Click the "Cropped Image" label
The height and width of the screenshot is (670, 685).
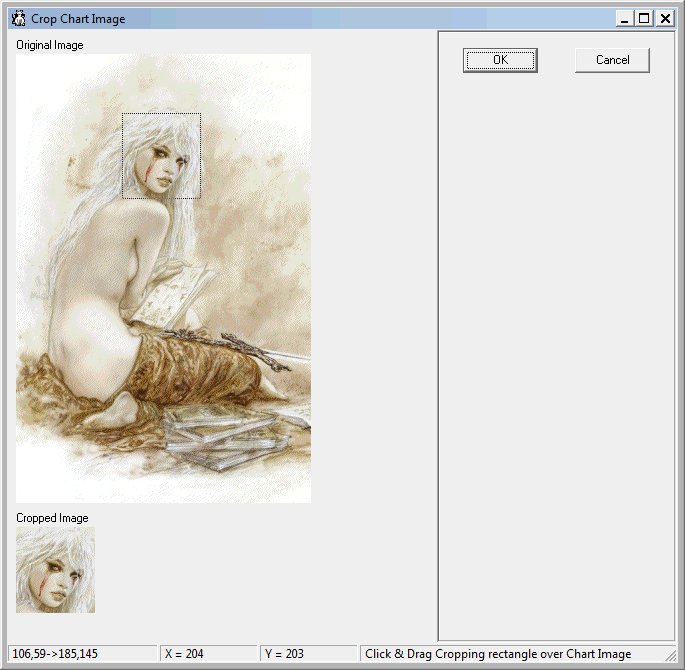click(52, 518)
